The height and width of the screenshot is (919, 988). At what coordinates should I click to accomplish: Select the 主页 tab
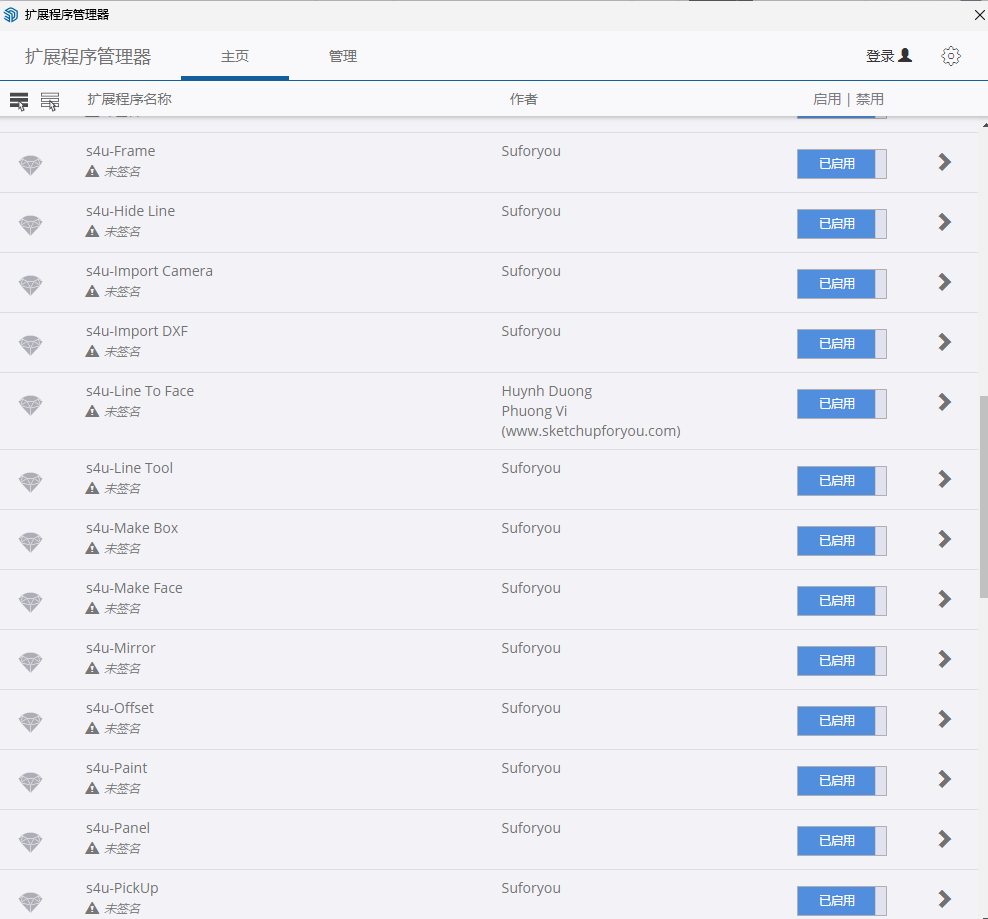tap(235, 57)
